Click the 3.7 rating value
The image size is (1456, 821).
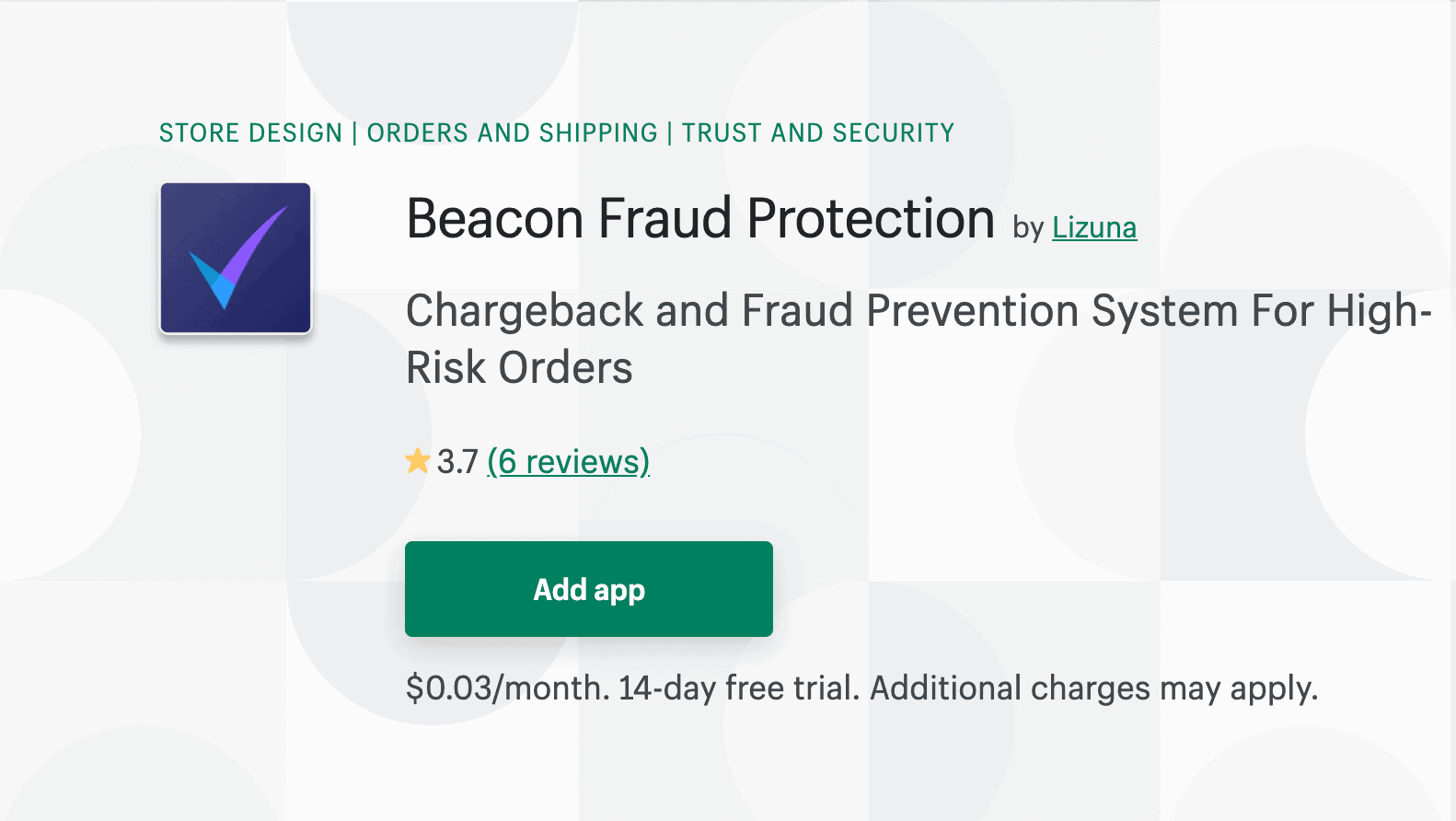point(456,462)
